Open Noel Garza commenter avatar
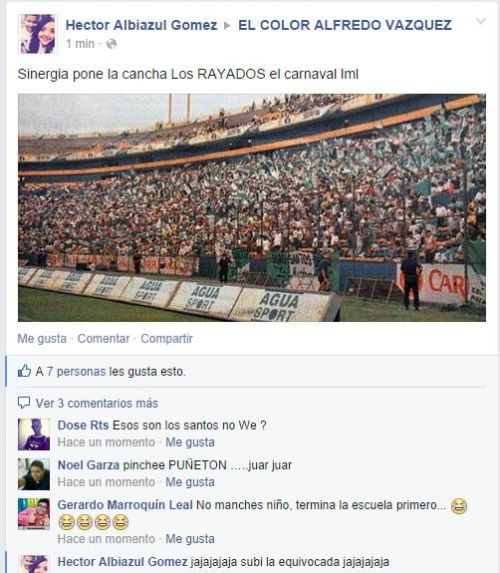The image size is (500, 573). pyautogui.click(x=34, y=474)
